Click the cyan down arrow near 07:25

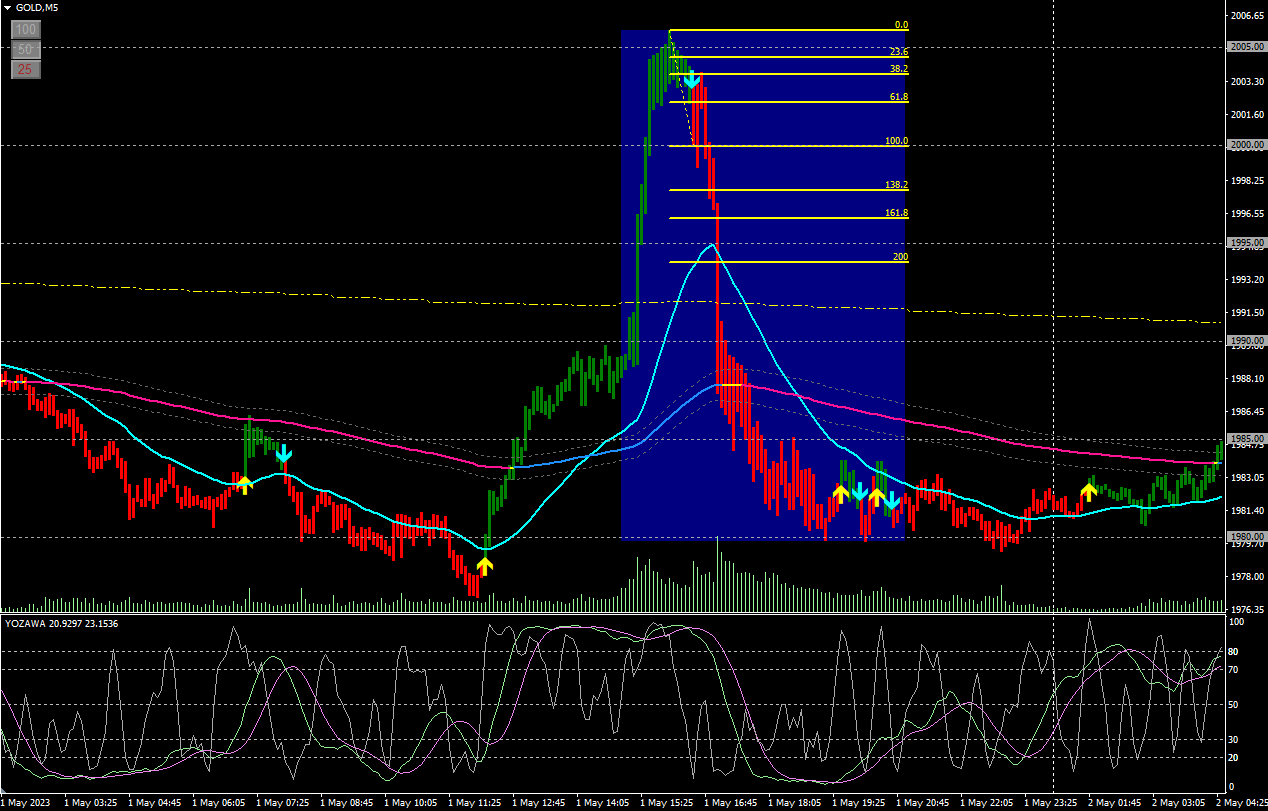[x=284, y=455]
